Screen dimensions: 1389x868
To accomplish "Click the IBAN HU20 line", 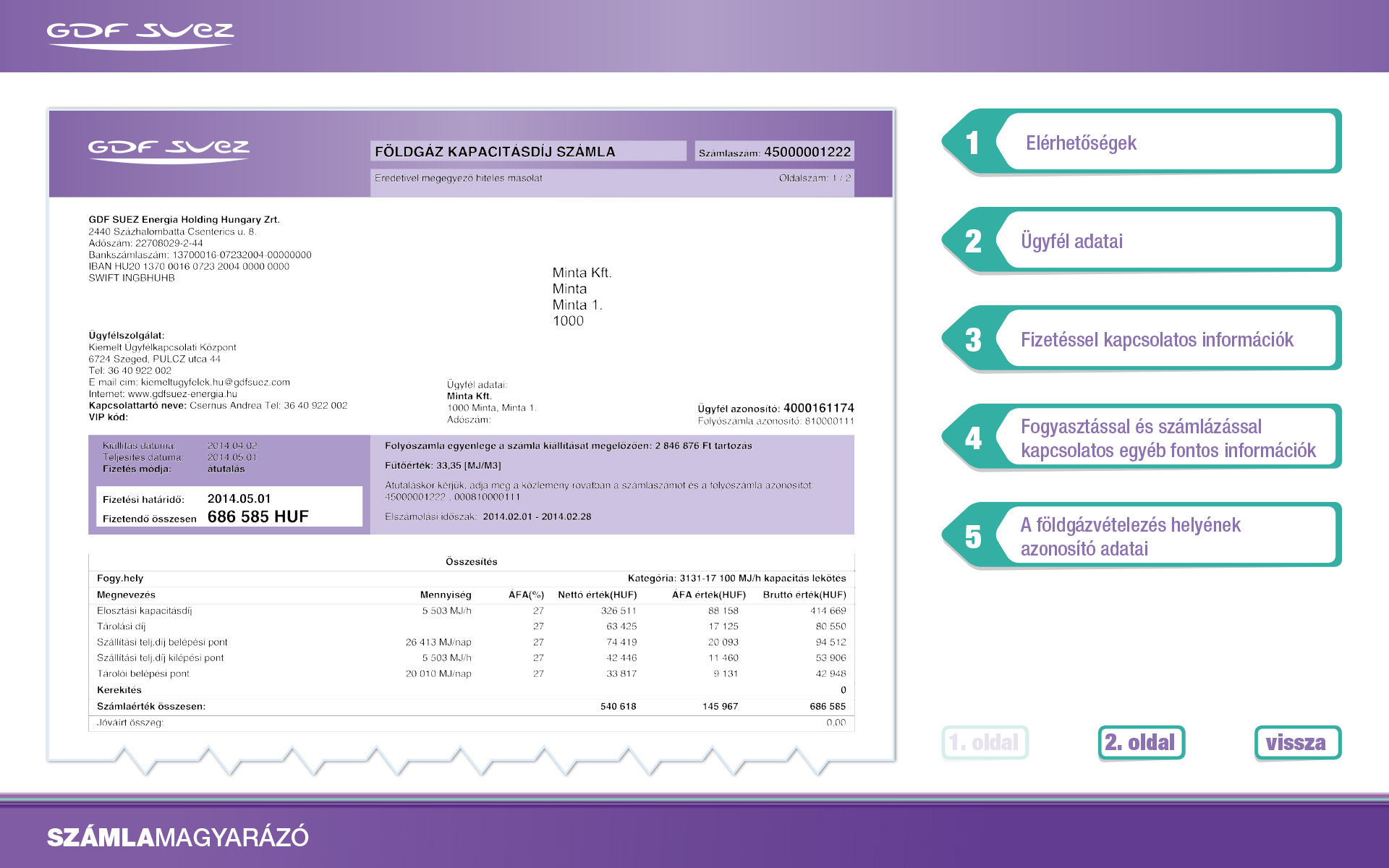I will point(189,266).
